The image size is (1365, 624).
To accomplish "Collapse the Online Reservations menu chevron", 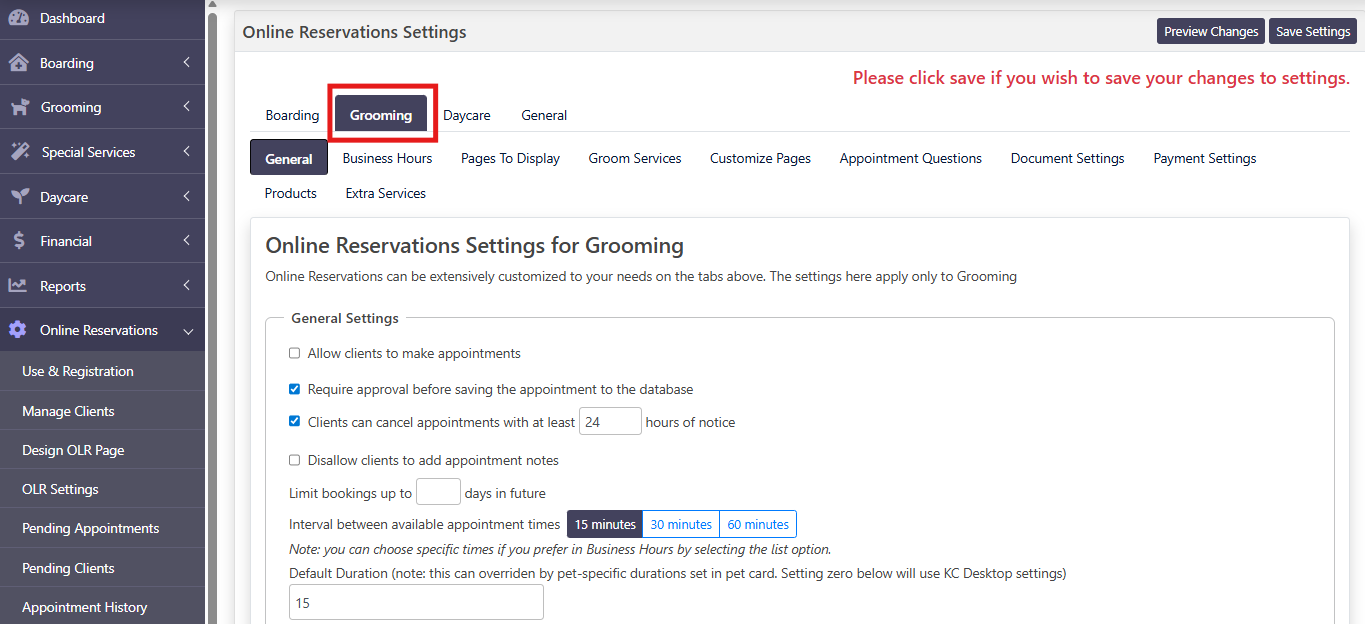I will pos(187,331).
